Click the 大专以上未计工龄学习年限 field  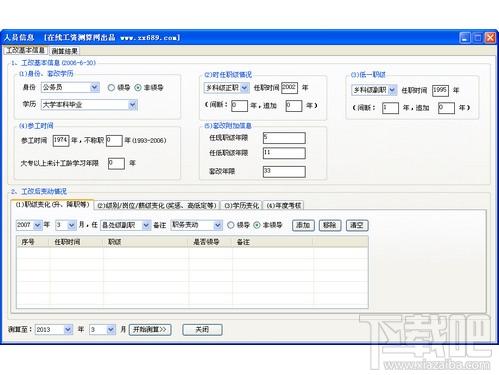[x=116, y=163]
